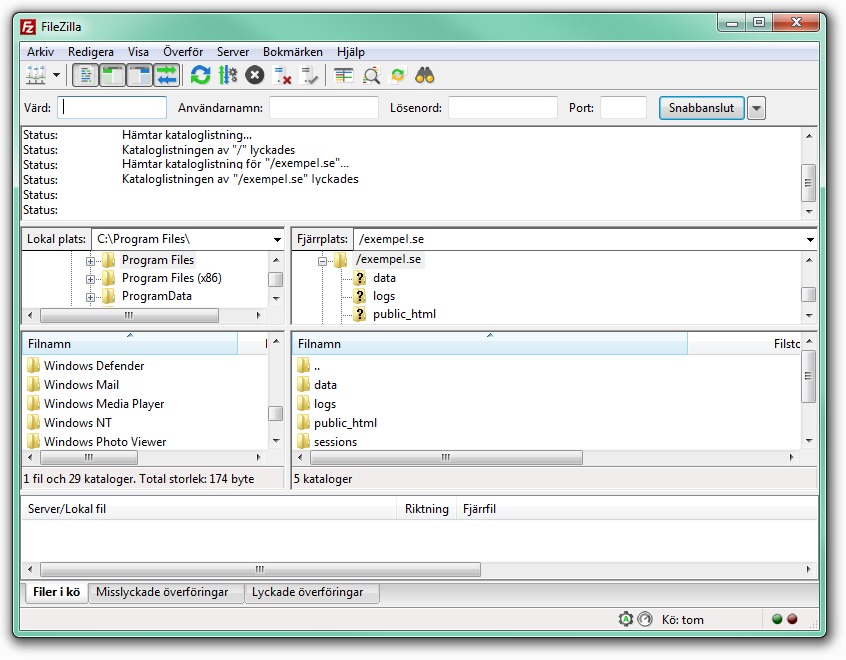Viewport: 846px width, 660px height.
Task: Open the Redigera menu
Action: [x=91, y=52]
